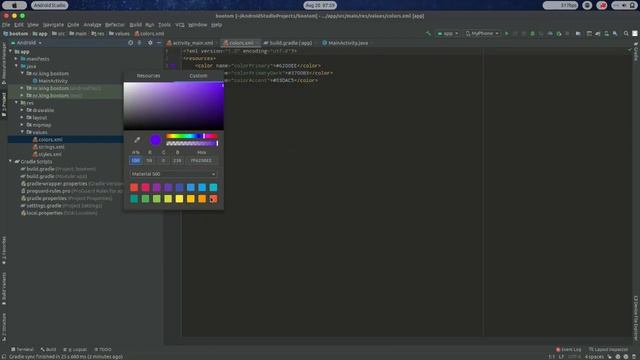Image resolution: width=640 pixels, height=360 pixels.
Task: Open the Event Log
Action: coord(569,349)
